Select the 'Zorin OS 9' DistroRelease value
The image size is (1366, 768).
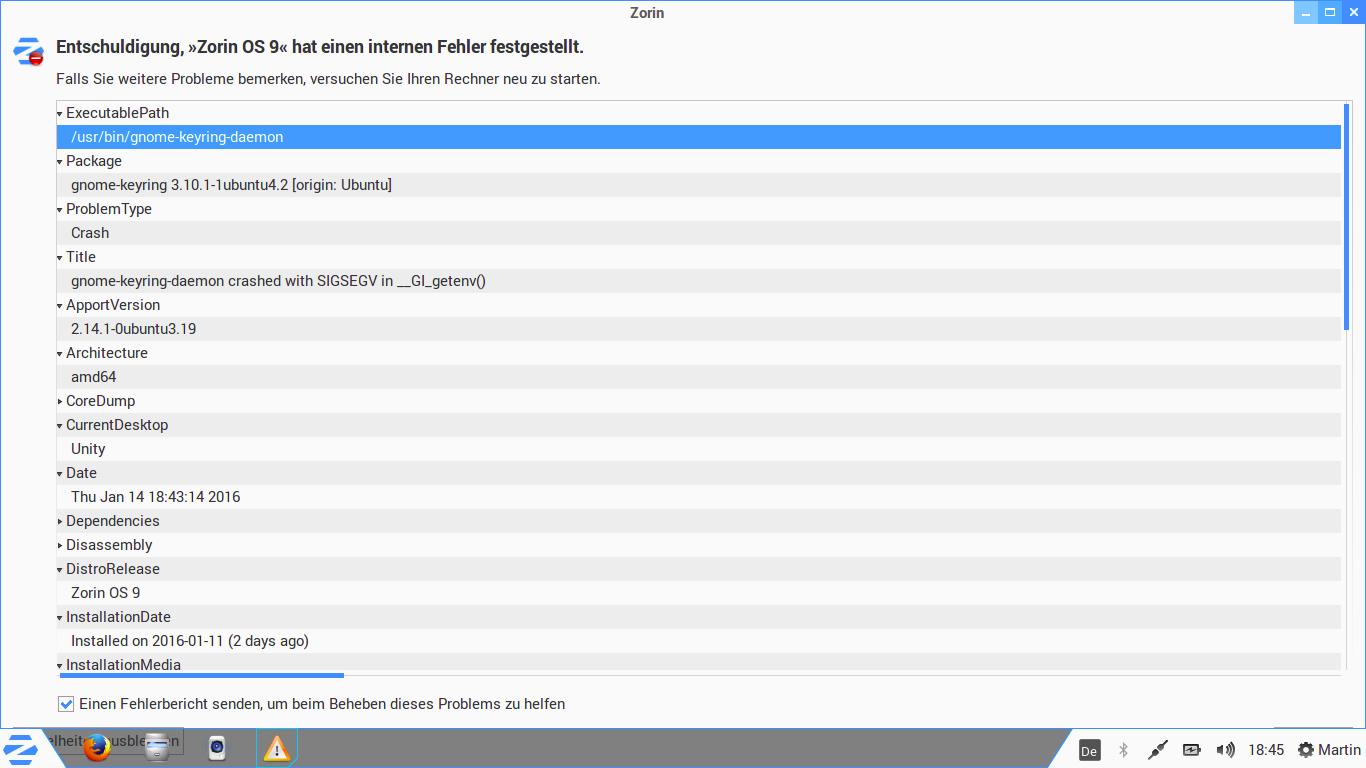pyautogui.click(x=105, y=593)
